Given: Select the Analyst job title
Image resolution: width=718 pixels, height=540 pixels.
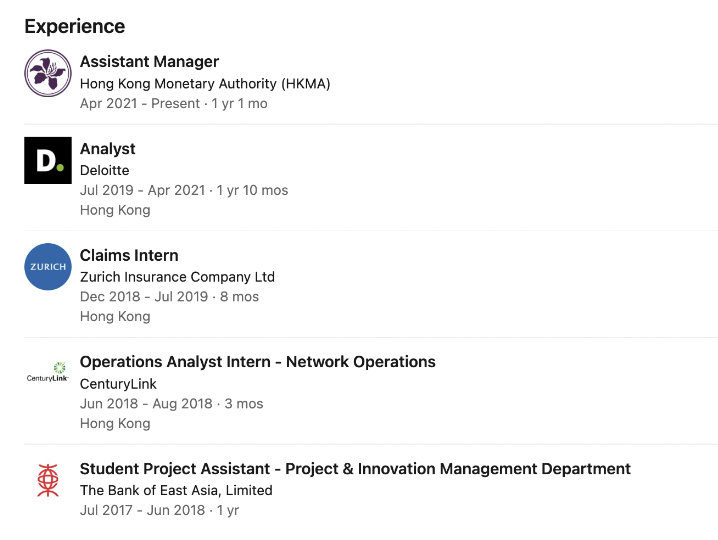Looking at the screenshot, I should tap(107, 149).
